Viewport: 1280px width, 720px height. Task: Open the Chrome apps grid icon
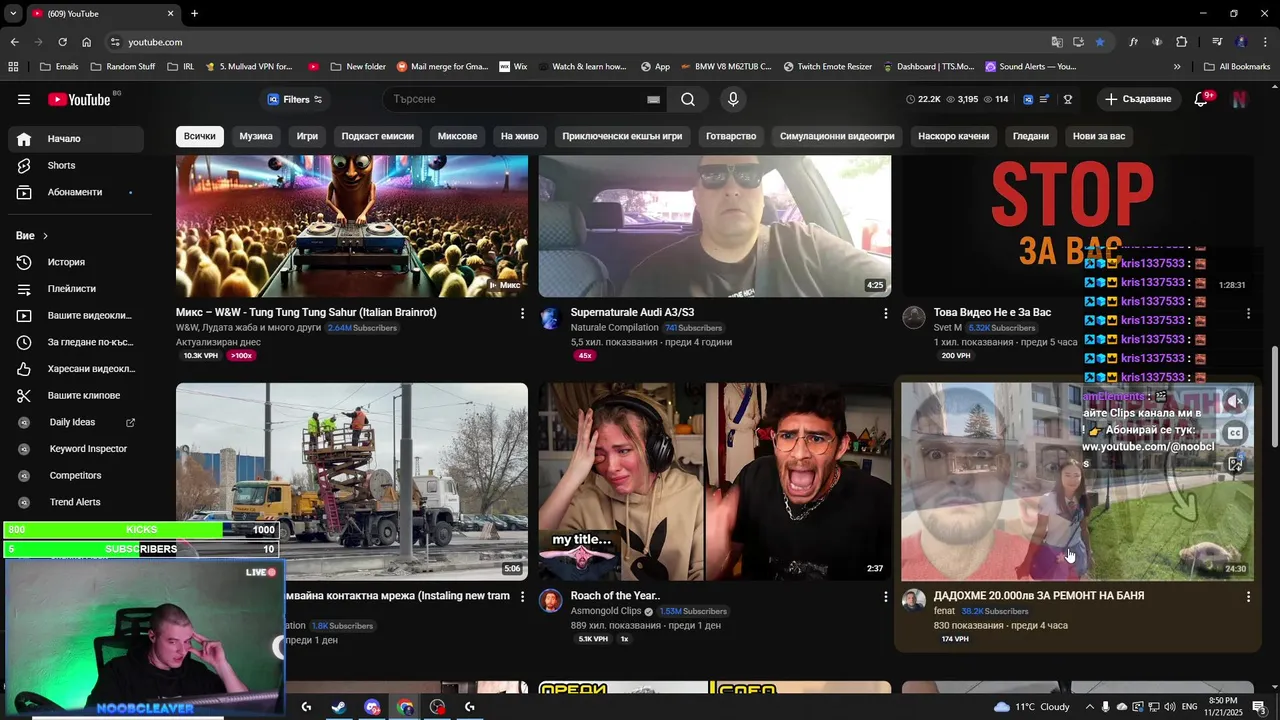(x=13, y=67)
